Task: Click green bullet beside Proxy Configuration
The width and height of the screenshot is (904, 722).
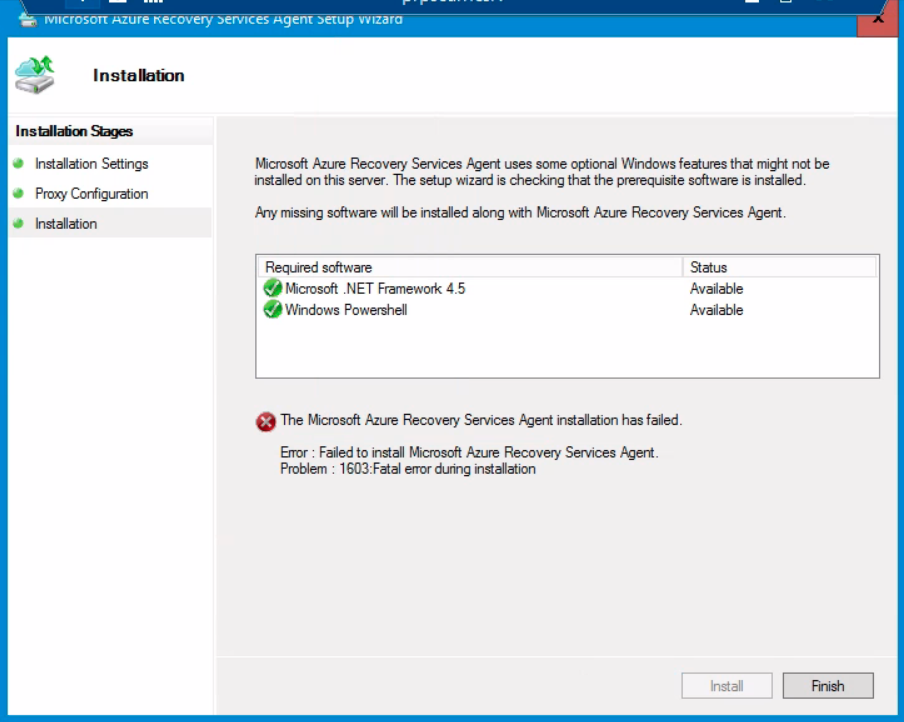Action: (18, 193)
